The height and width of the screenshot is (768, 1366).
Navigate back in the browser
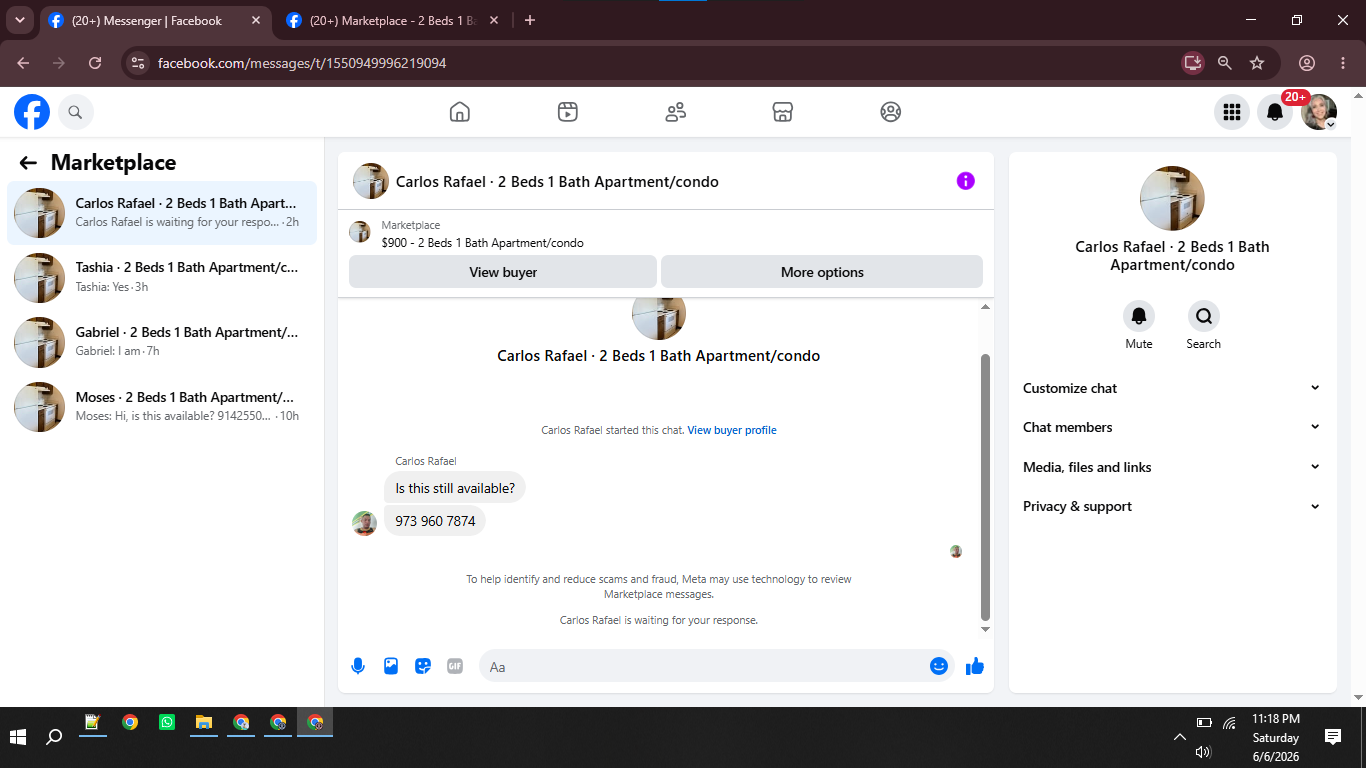point(23,63)
